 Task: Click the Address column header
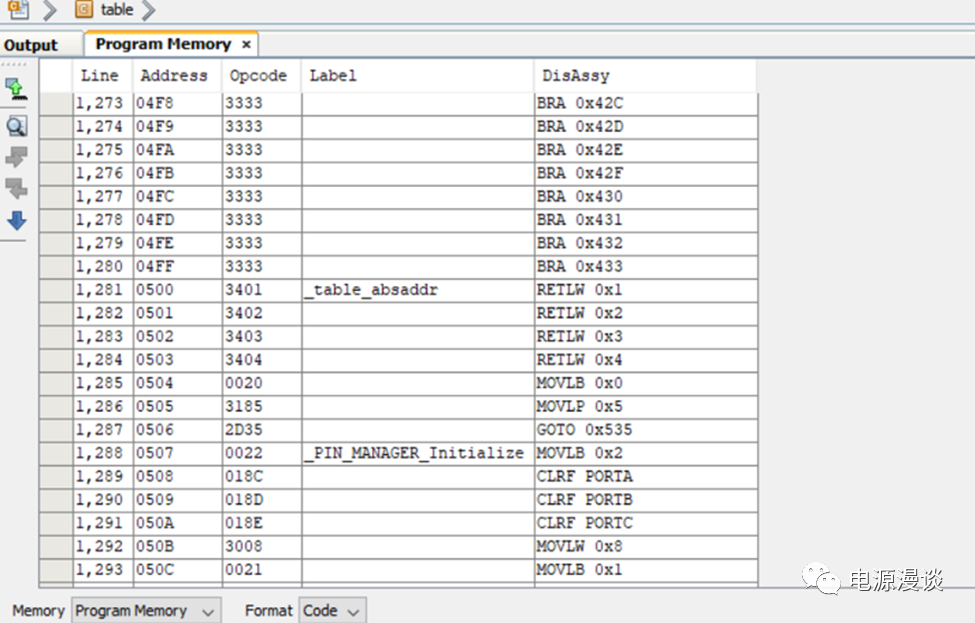(x=174, y=76)
